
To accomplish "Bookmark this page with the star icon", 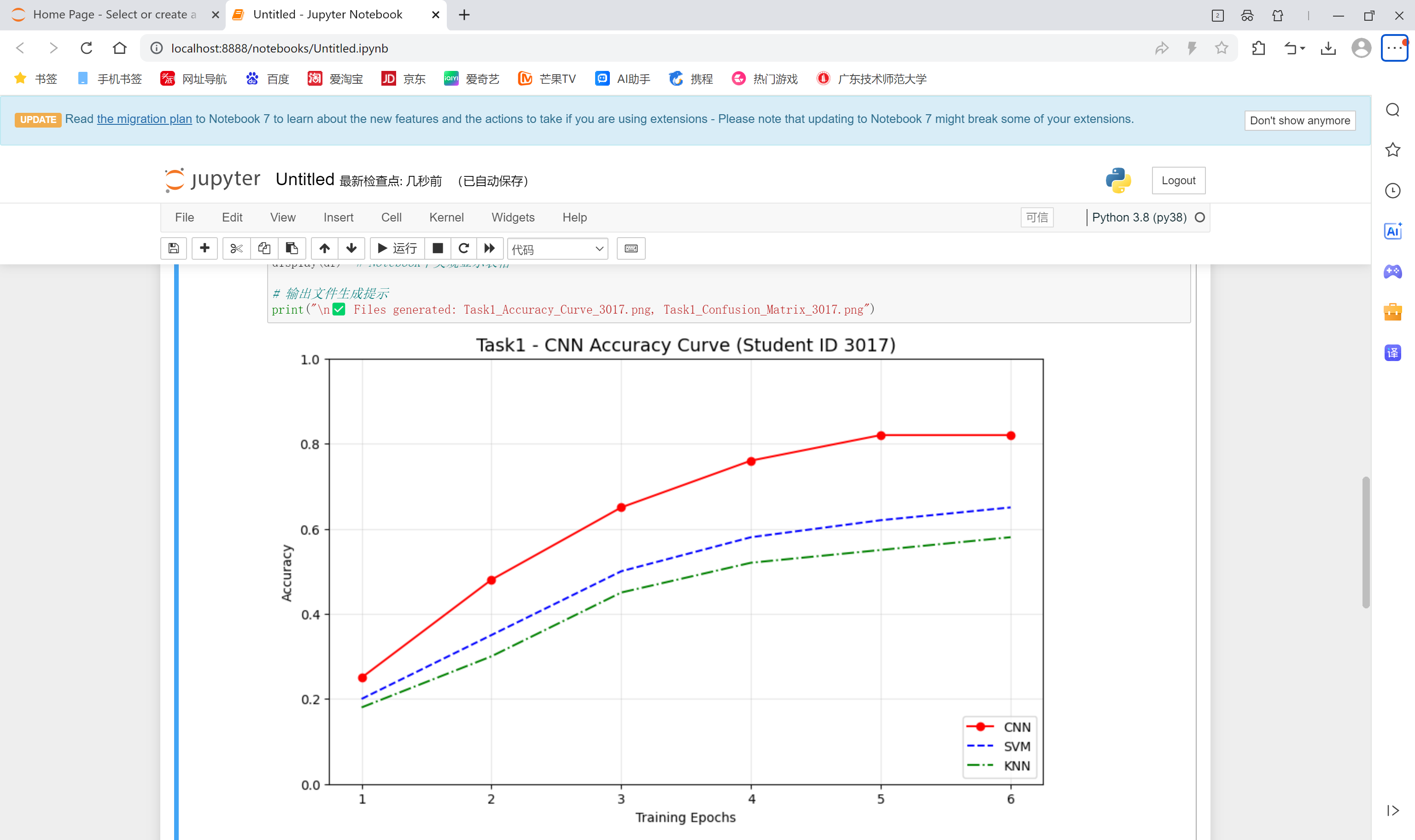I will coord(1221,48).
